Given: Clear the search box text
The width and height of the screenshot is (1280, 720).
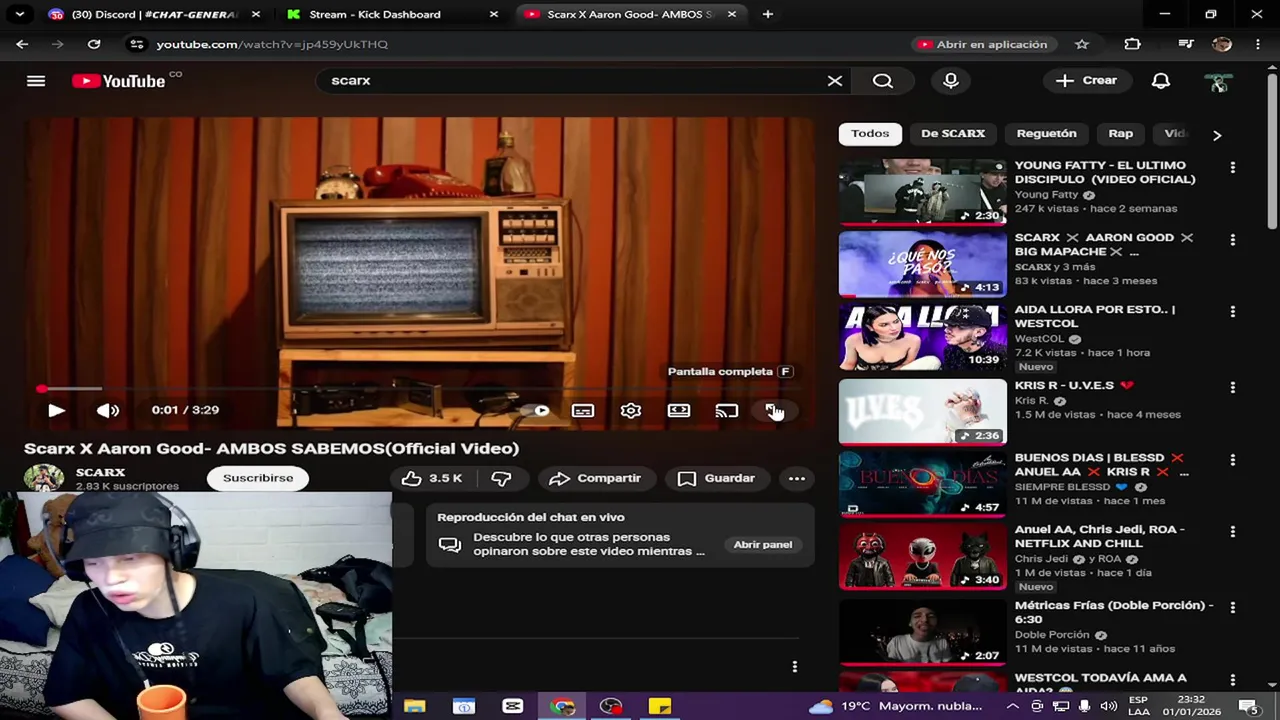Looking at the screenshot, I should point(835,81).
